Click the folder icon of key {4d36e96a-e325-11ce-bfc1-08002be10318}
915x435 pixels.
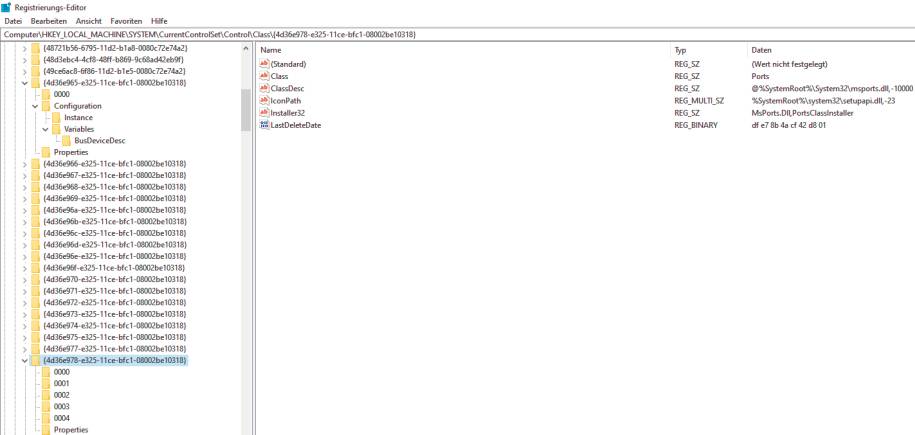[36, 210]
